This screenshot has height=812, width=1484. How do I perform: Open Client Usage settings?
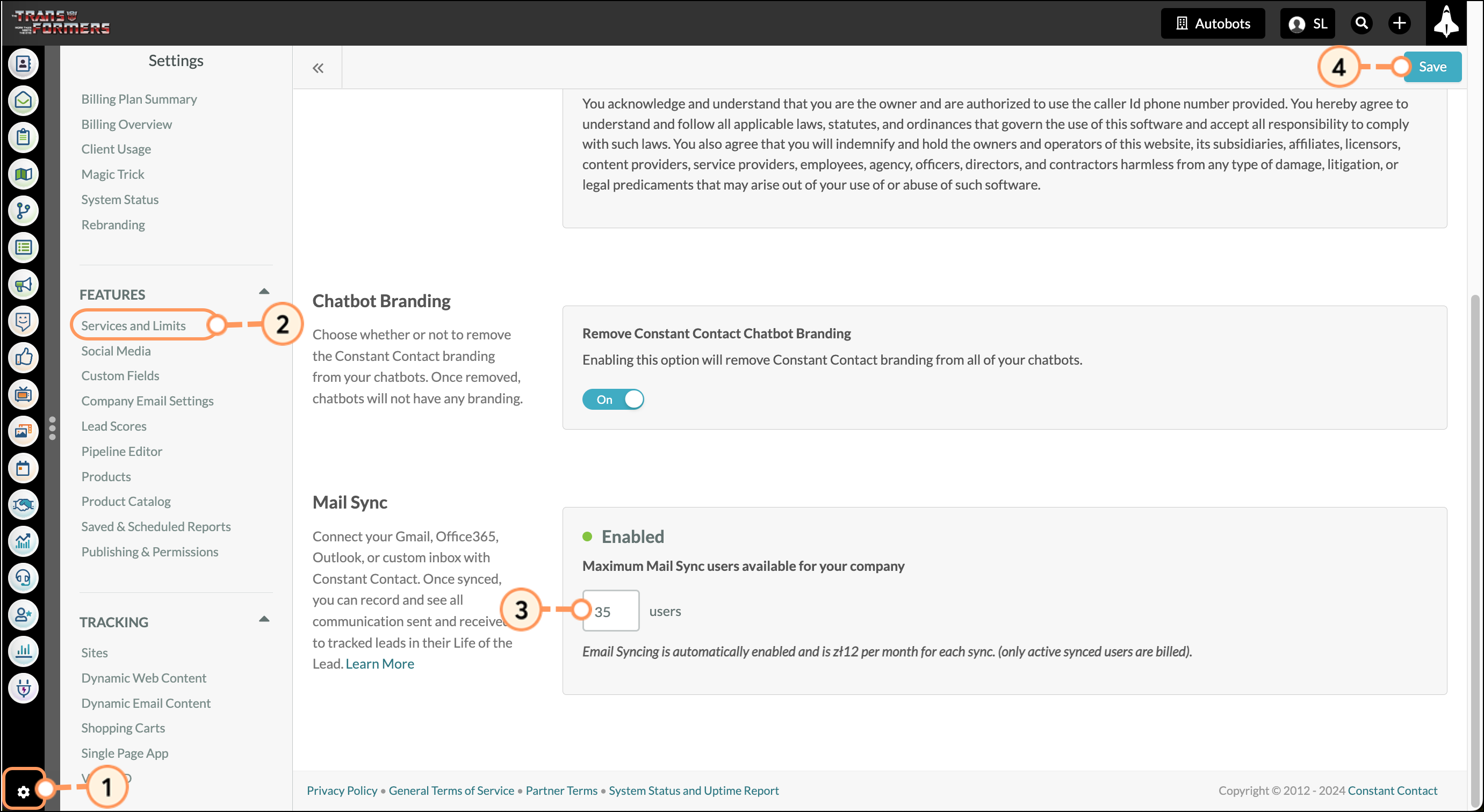point(116,149)
